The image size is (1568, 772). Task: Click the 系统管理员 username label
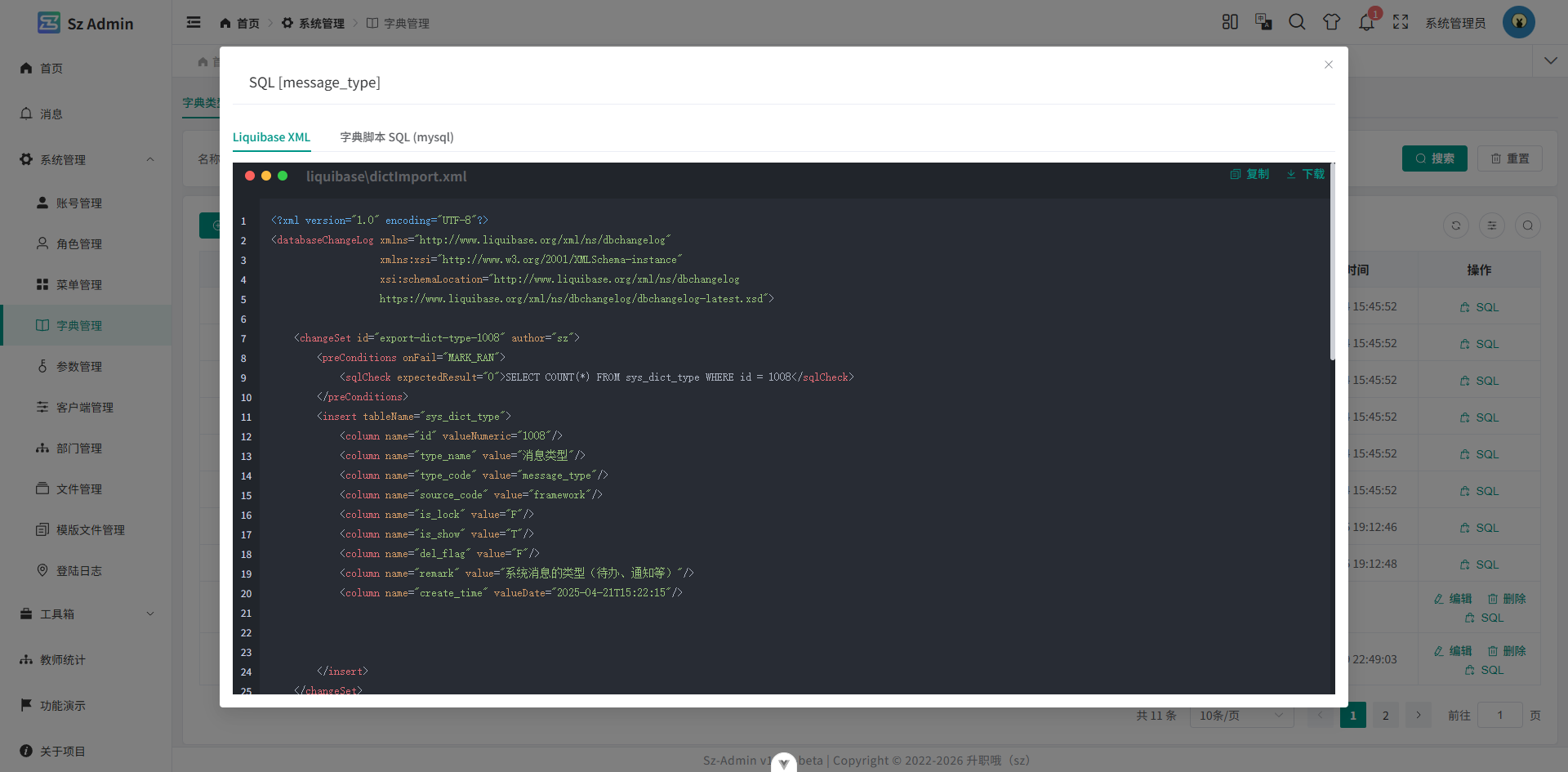pos(1455,23)
